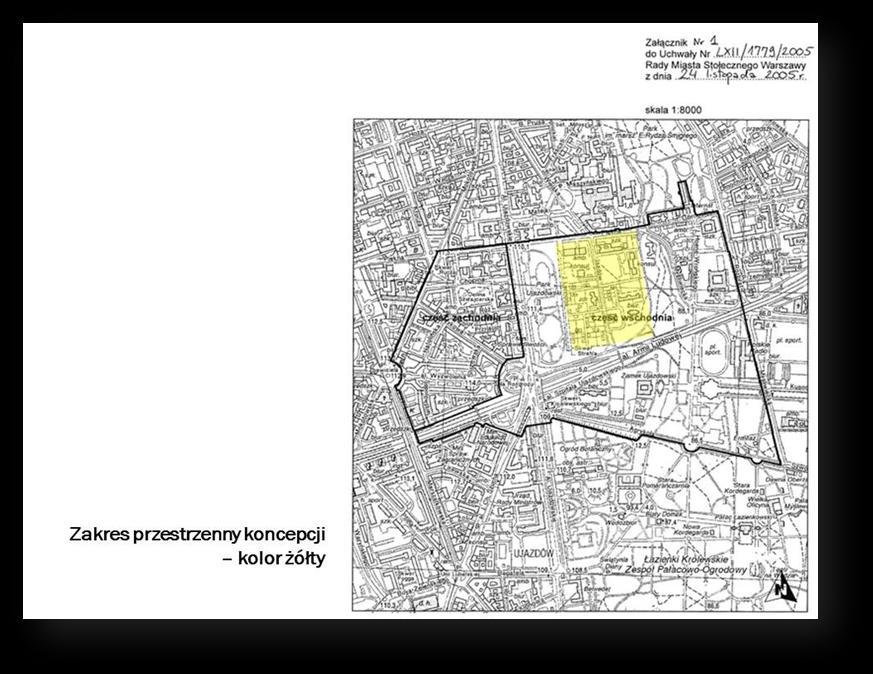Click the 'część wschodnia' map label
This screenshot has width=873, height=674.
pos(631,317)
